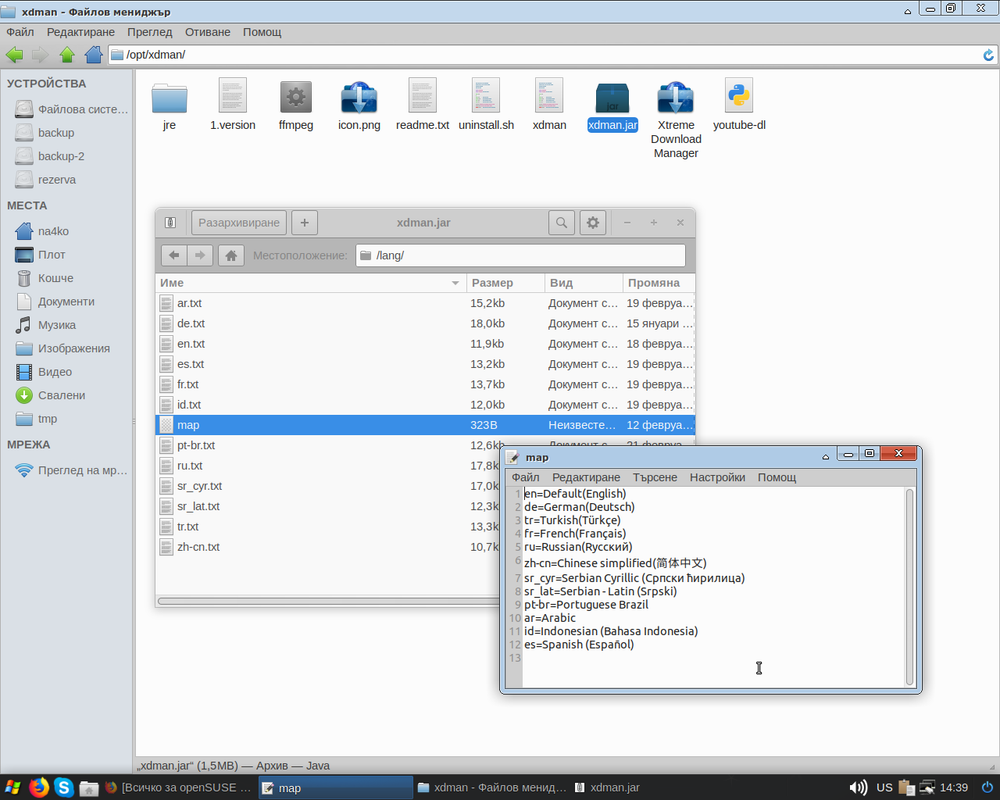
Task: Add files with the plus button
Action: pyautogui.click(x=304, y=223)
